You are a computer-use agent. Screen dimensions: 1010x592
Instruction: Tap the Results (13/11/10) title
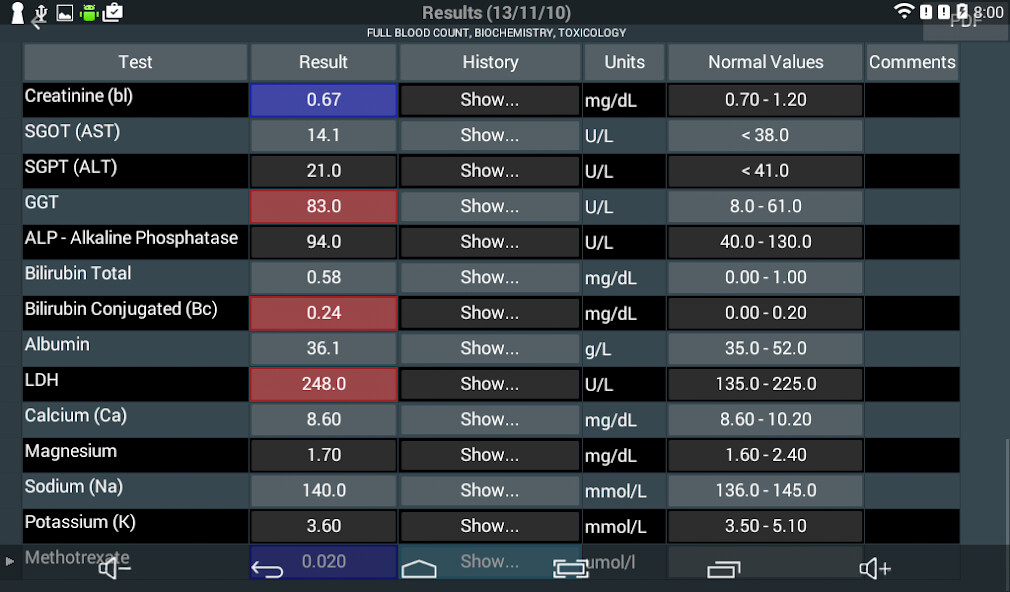click(x=496, y=13)
